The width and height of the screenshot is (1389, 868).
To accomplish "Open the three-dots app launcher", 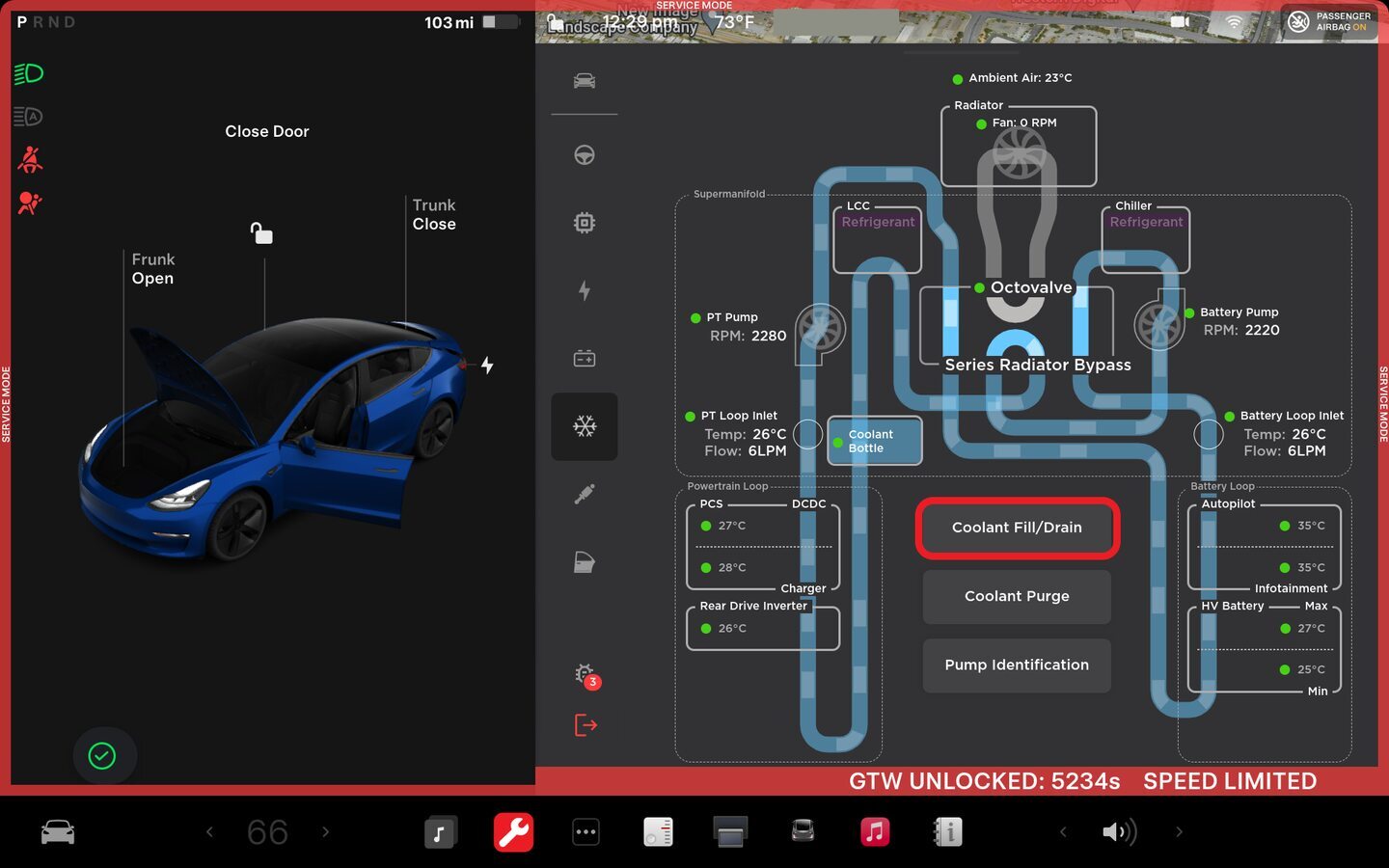I will point(586,831).
